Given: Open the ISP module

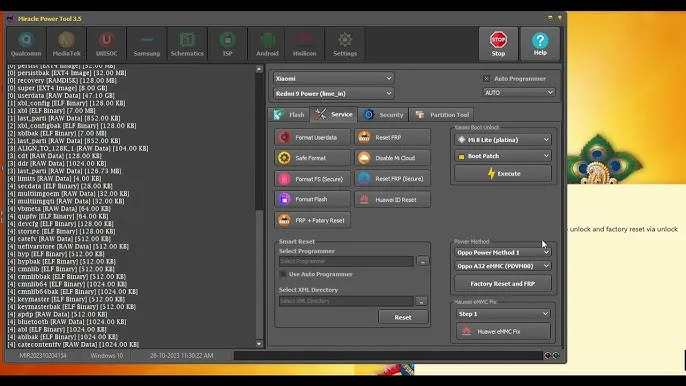Looking at the screenshot, I should pos(228,44).
